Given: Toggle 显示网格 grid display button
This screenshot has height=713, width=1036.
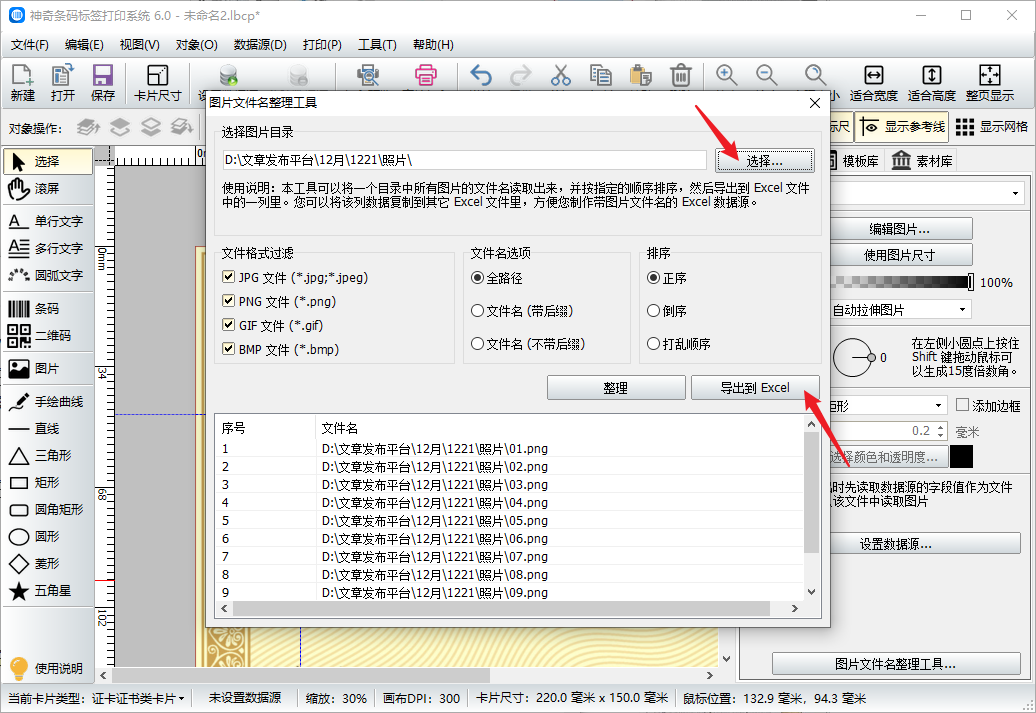Looking at the screenshot, I should click(x=992, y=127).
